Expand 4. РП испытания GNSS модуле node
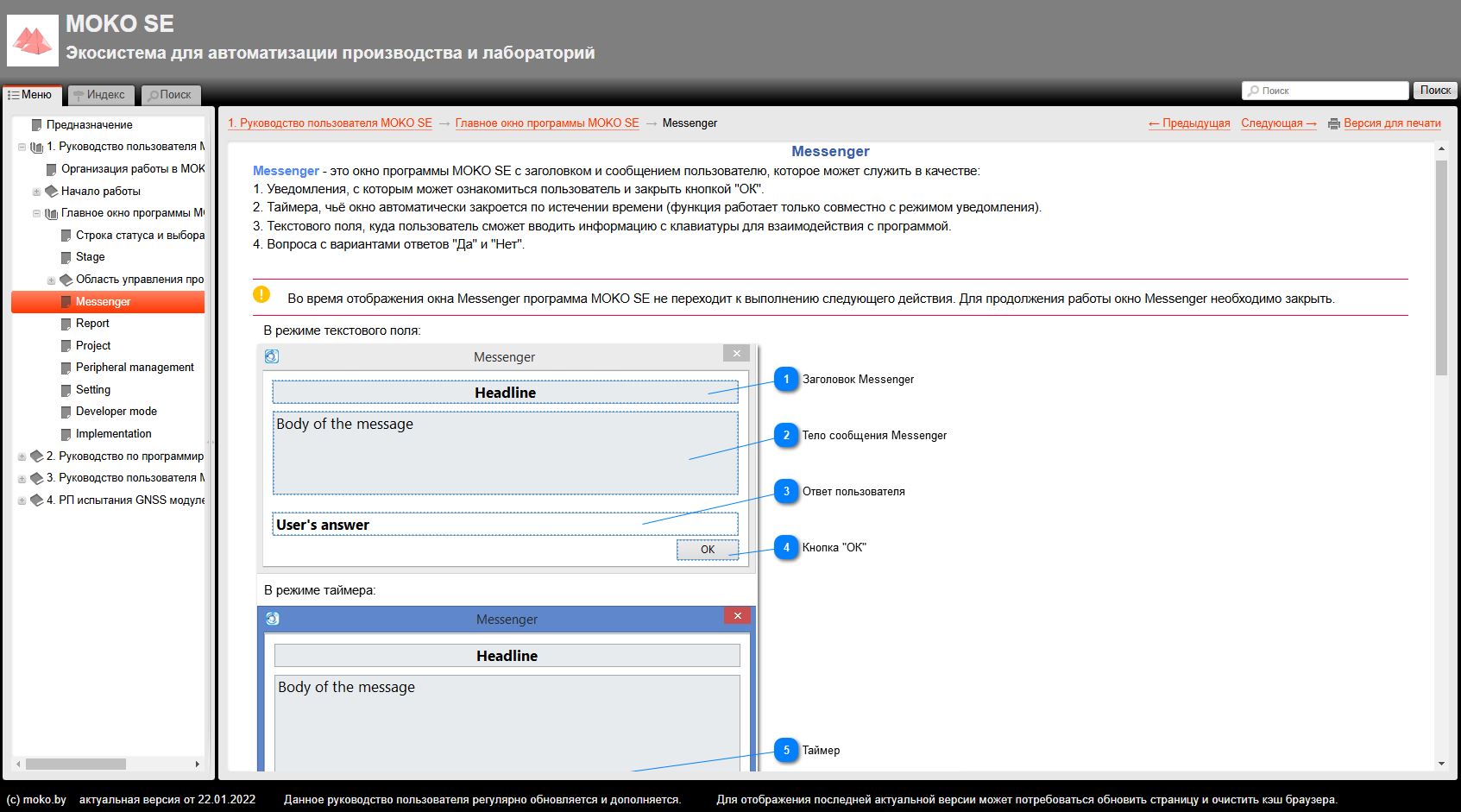 pyautogui.click(x=22, y=500)
